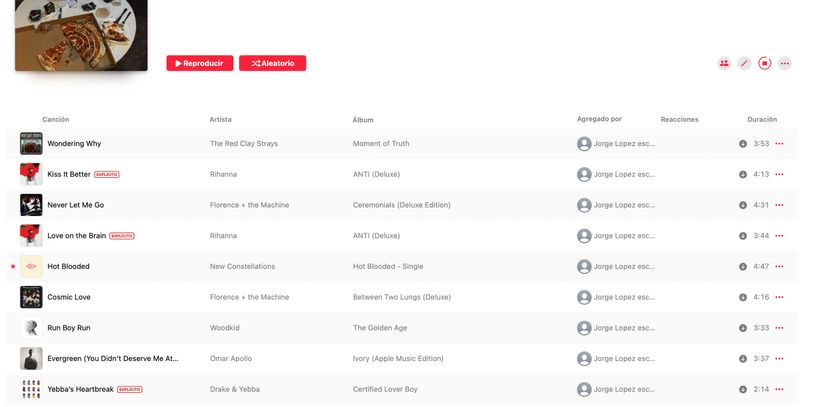Click the red stop download circle icon
The width and height of the screenshot is (814, 407).
(x=764, y=63)
